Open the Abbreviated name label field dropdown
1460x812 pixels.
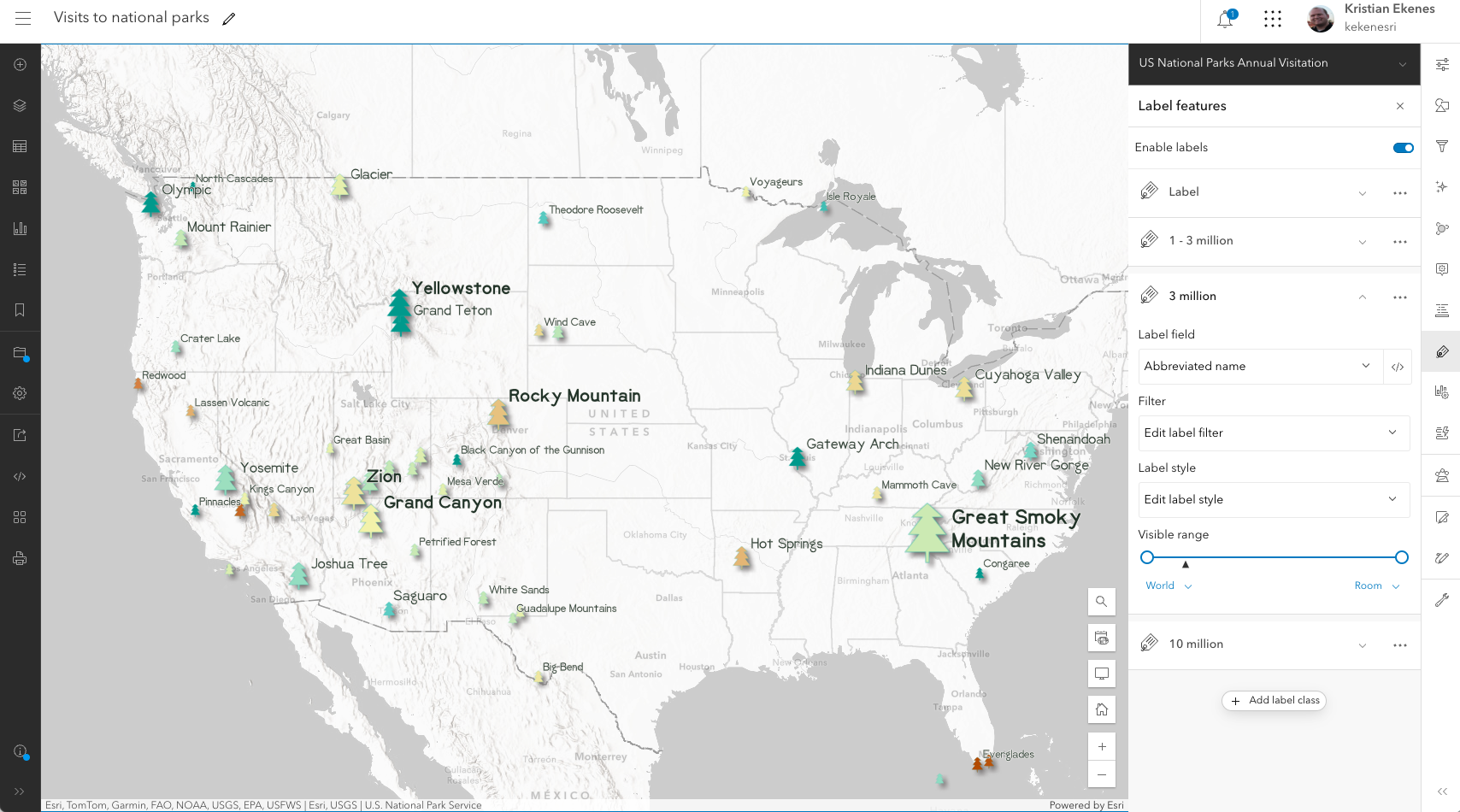pos(1260,367)
